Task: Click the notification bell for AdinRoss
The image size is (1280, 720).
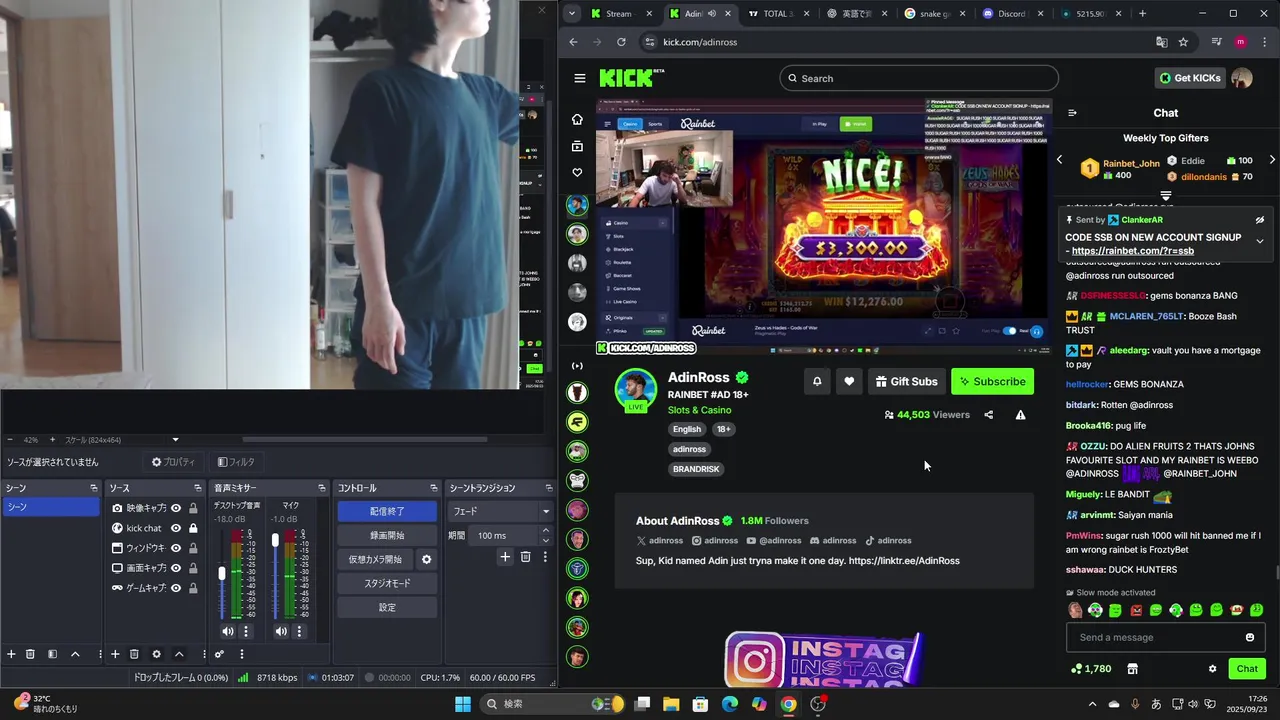Action: [x=817, y=381]
